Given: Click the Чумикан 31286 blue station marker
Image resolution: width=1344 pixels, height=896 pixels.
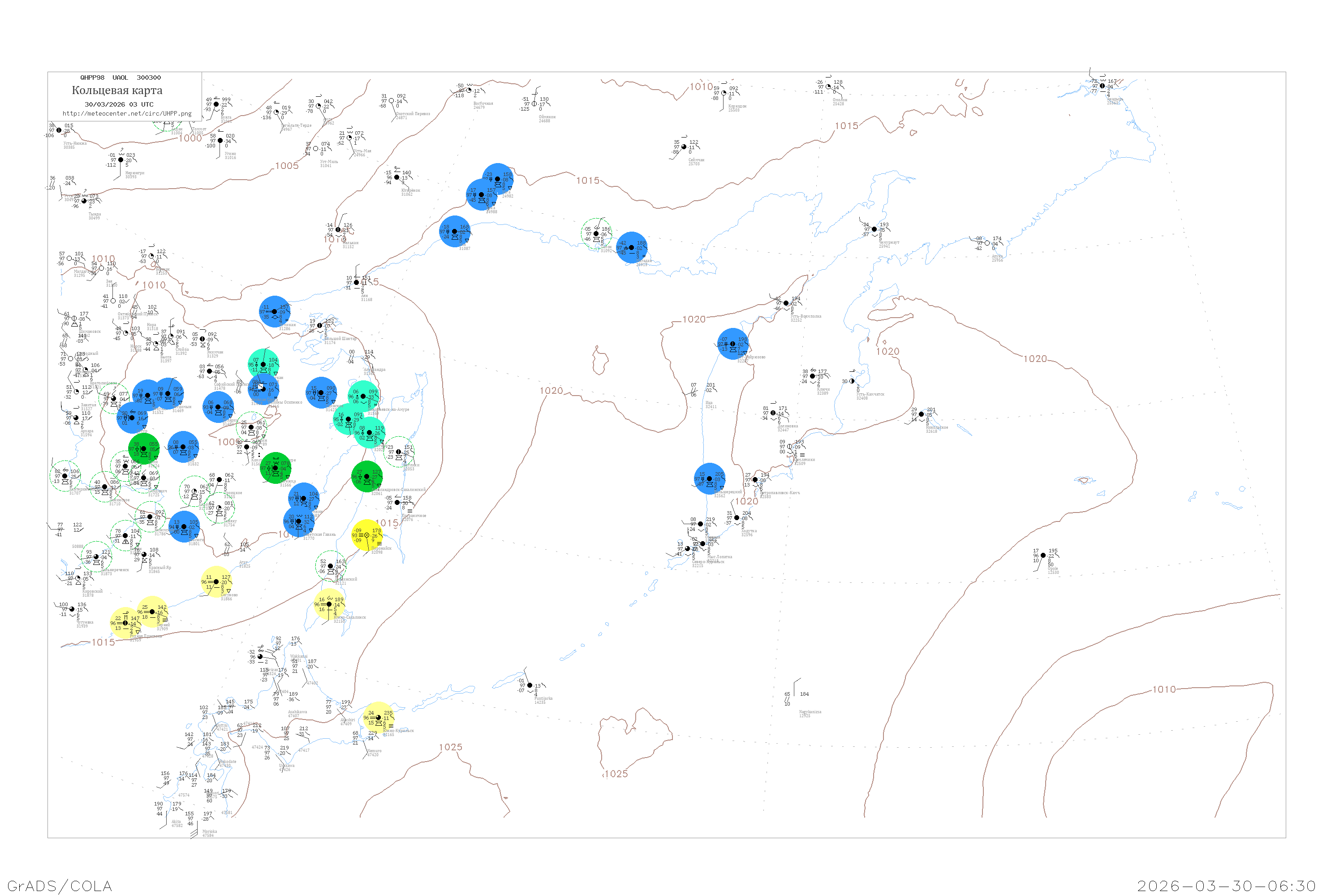Looking at the screenshot, I should click(x=275, y=311).
